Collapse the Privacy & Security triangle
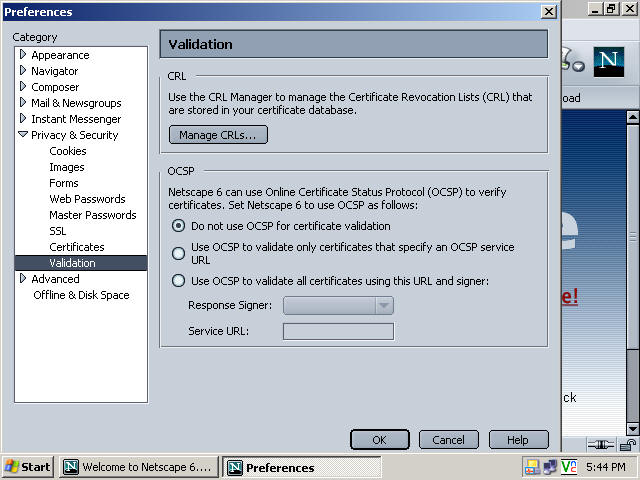 pos(23,134)
